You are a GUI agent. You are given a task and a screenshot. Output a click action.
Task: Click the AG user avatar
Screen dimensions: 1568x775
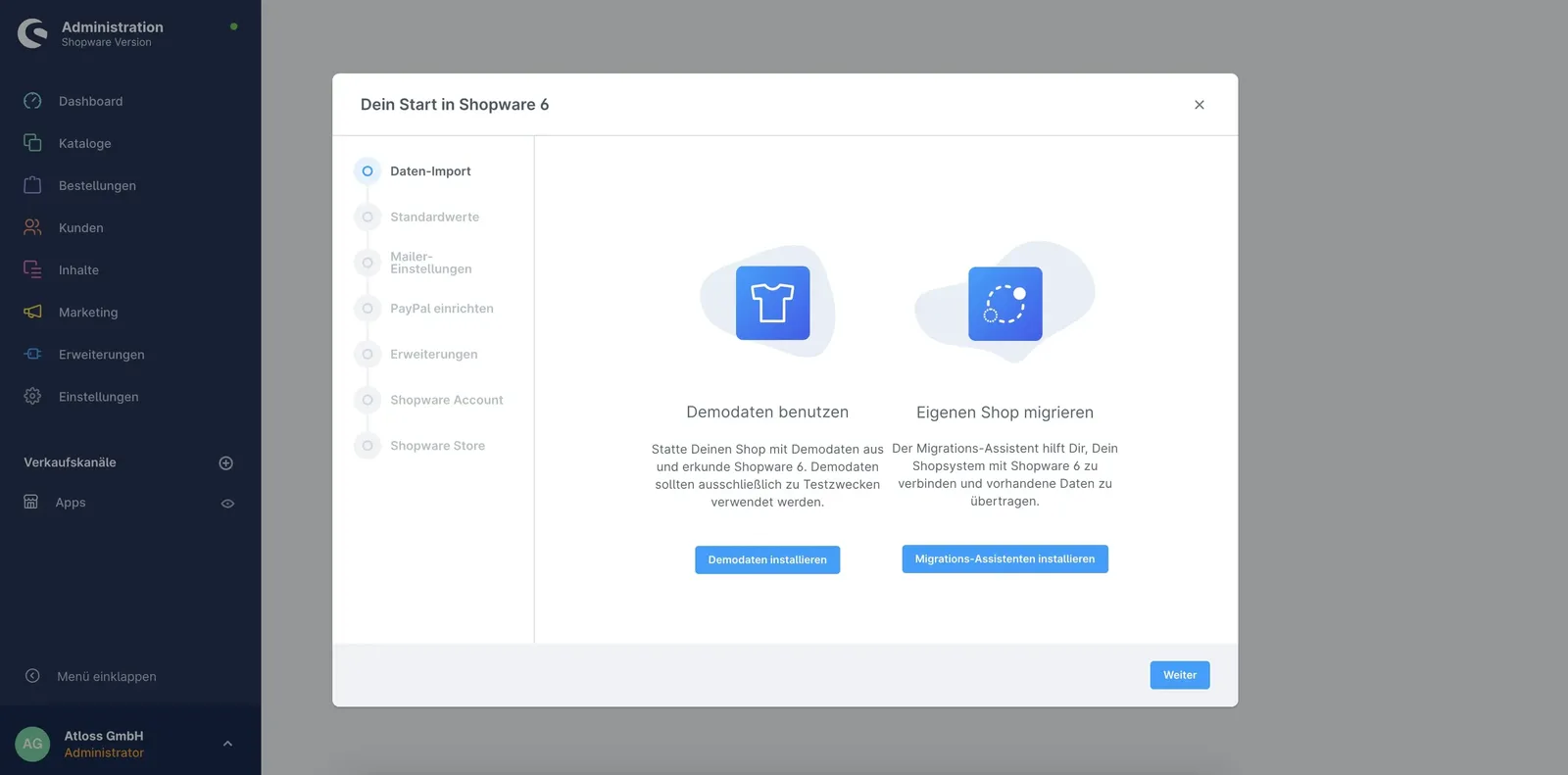(32, 744)
